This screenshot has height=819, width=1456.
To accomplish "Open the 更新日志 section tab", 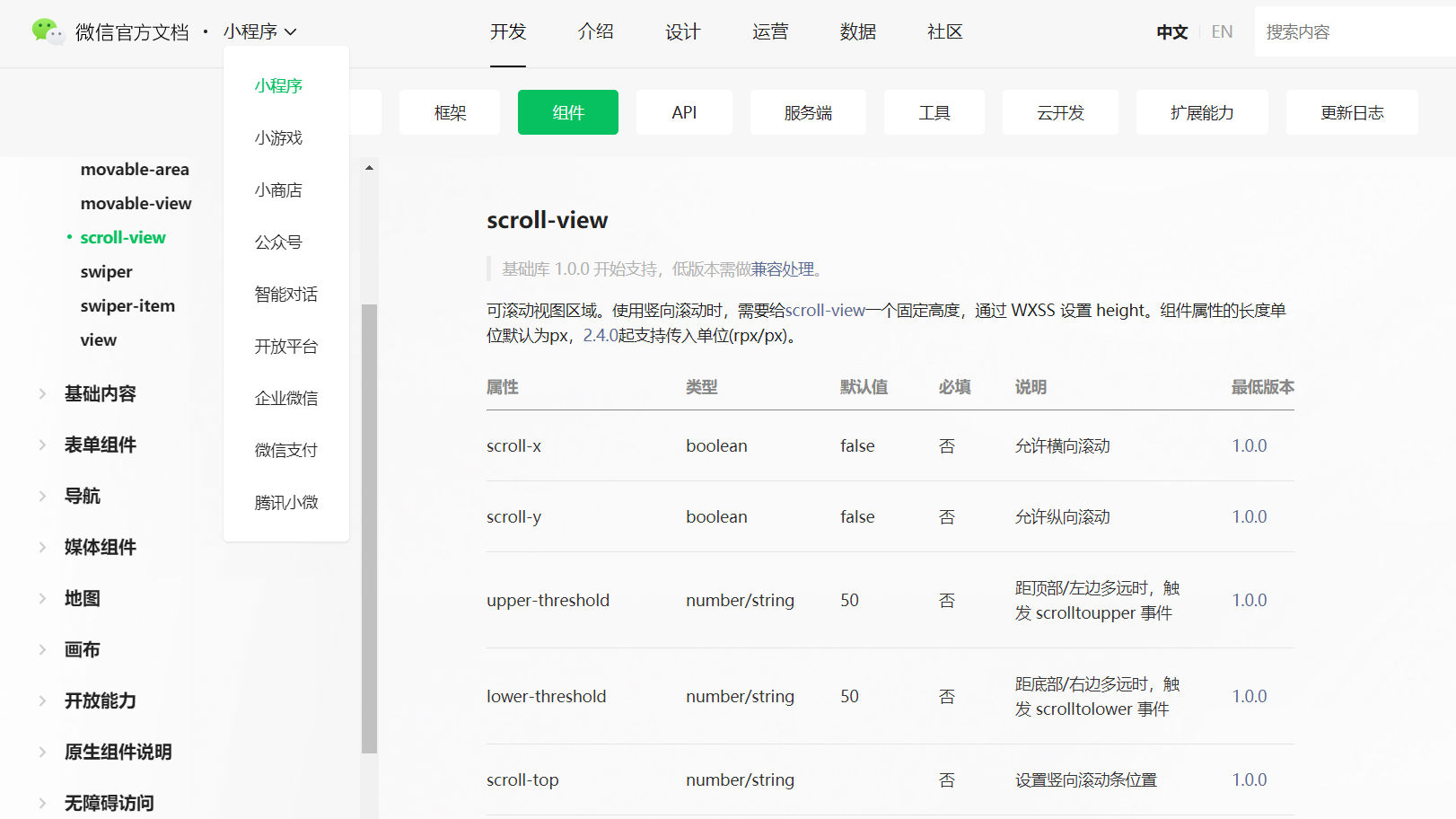I will (1352, 112).
